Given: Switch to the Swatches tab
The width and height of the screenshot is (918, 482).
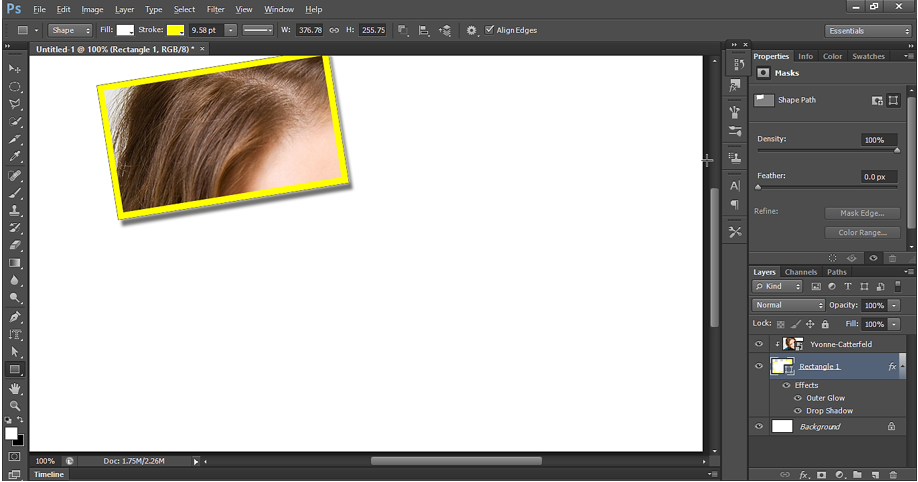Looking at the screenshot, I should coord(868,57).
